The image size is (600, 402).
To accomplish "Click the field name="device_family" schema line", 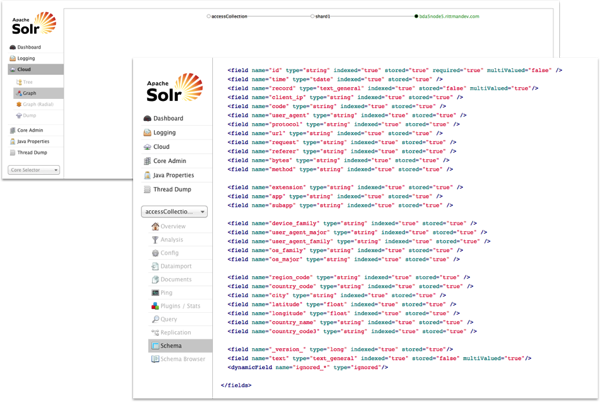I will point(352,223).
